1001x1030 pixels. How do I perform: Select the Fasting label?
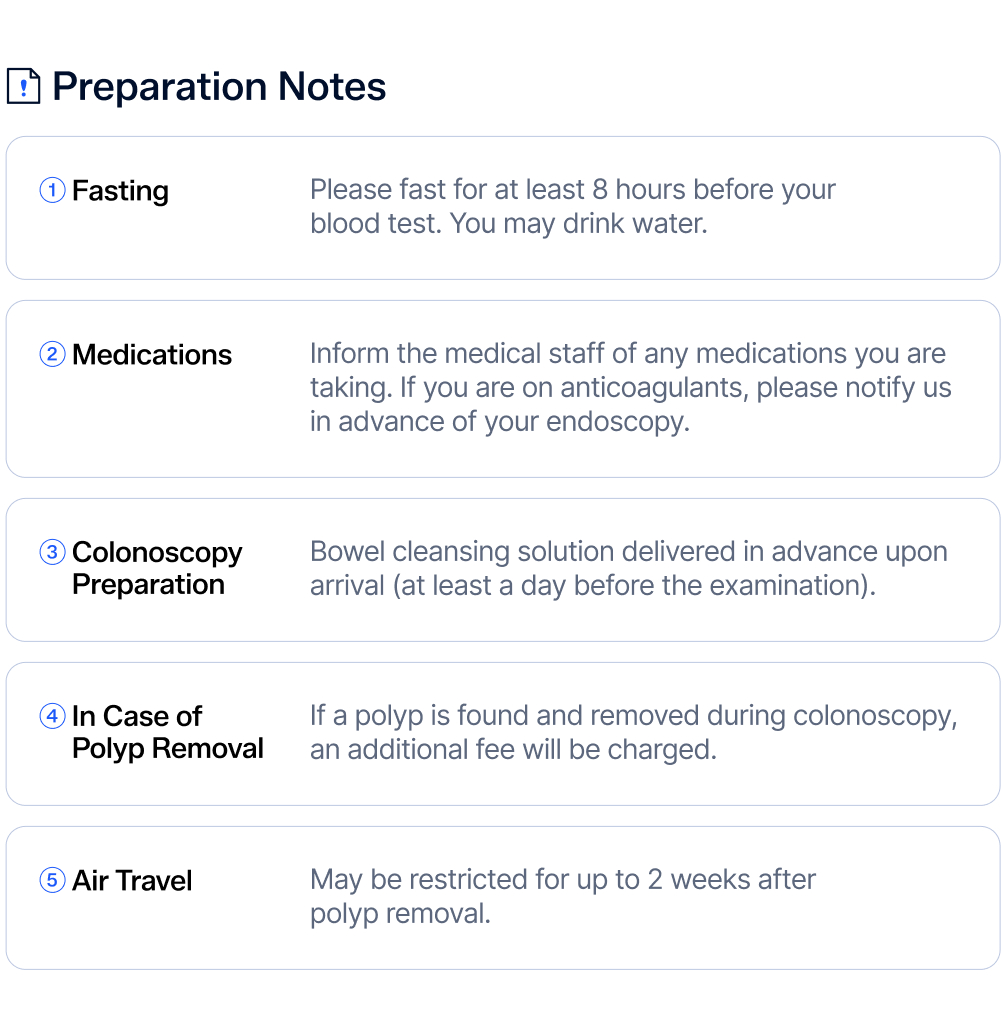(120, 191)
